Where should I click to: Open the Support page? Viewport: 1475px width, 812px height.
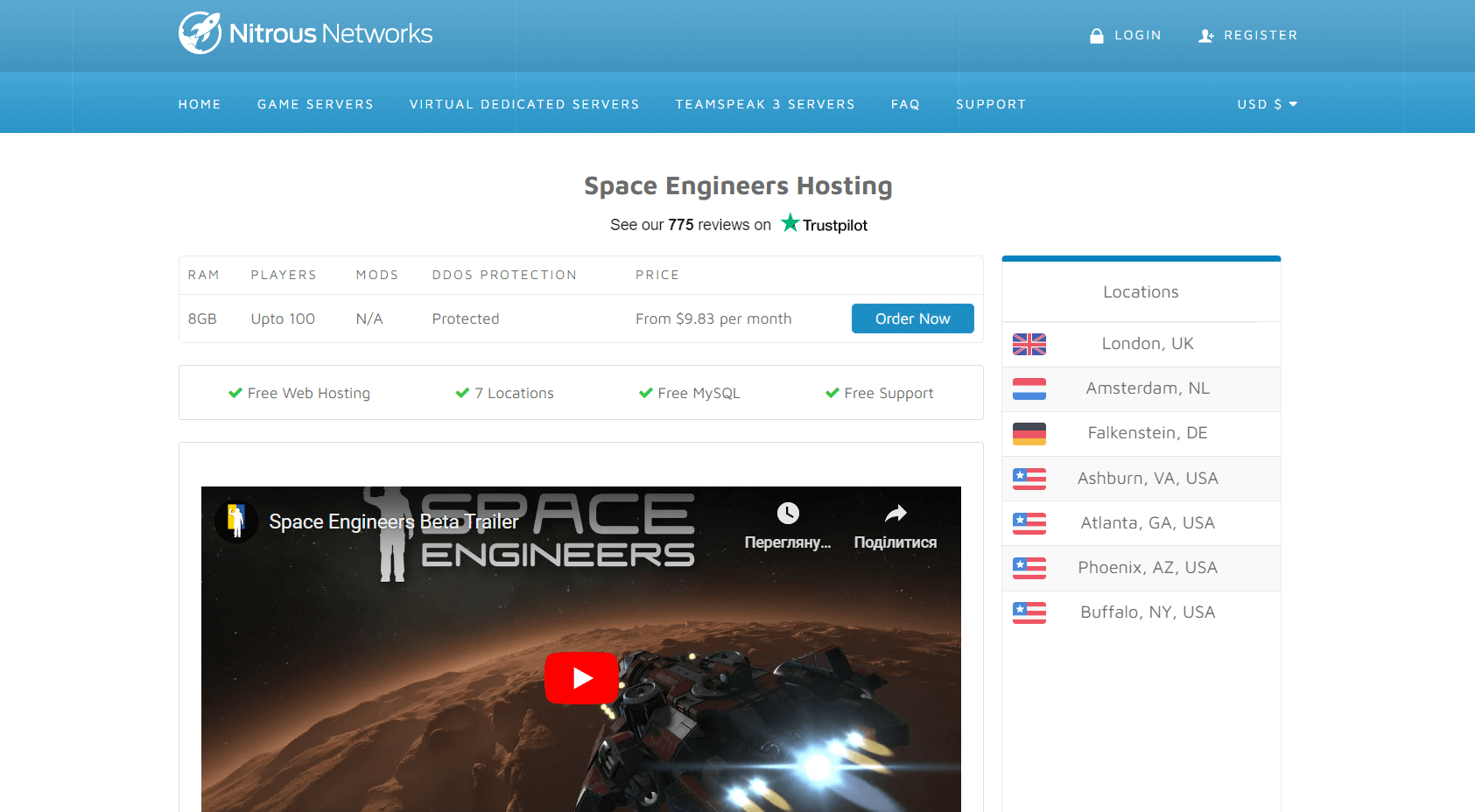pyautogui.click(x=991, y=104)
